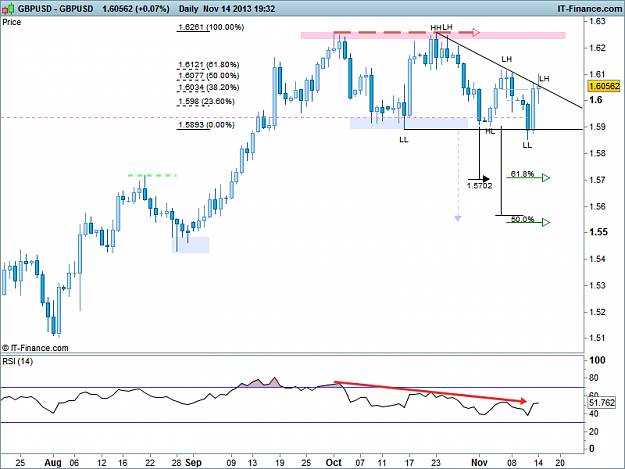Click the HH annotation at the October high
625x469 pixels.
436,27
